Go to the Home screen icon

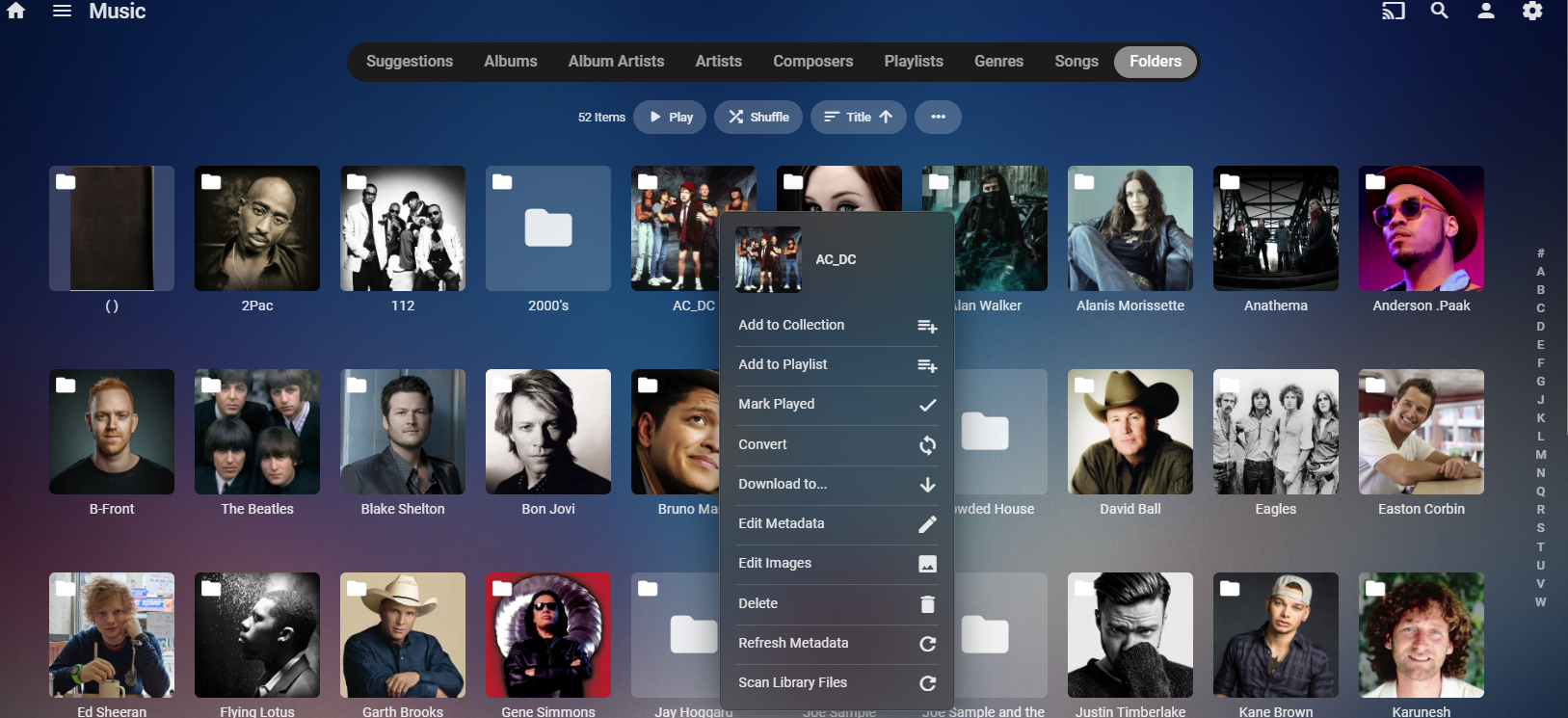[16, 11]
